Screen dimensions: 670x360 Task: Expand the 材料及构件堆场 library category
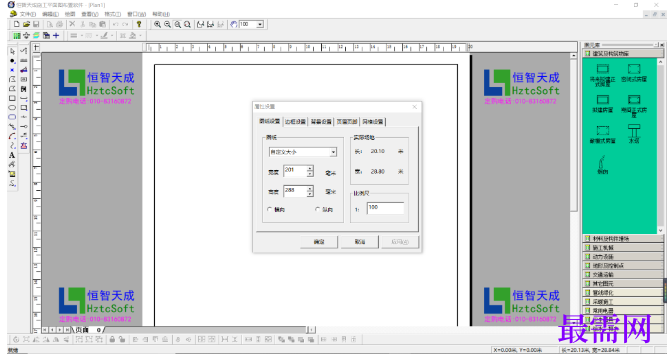pos(623,239)
